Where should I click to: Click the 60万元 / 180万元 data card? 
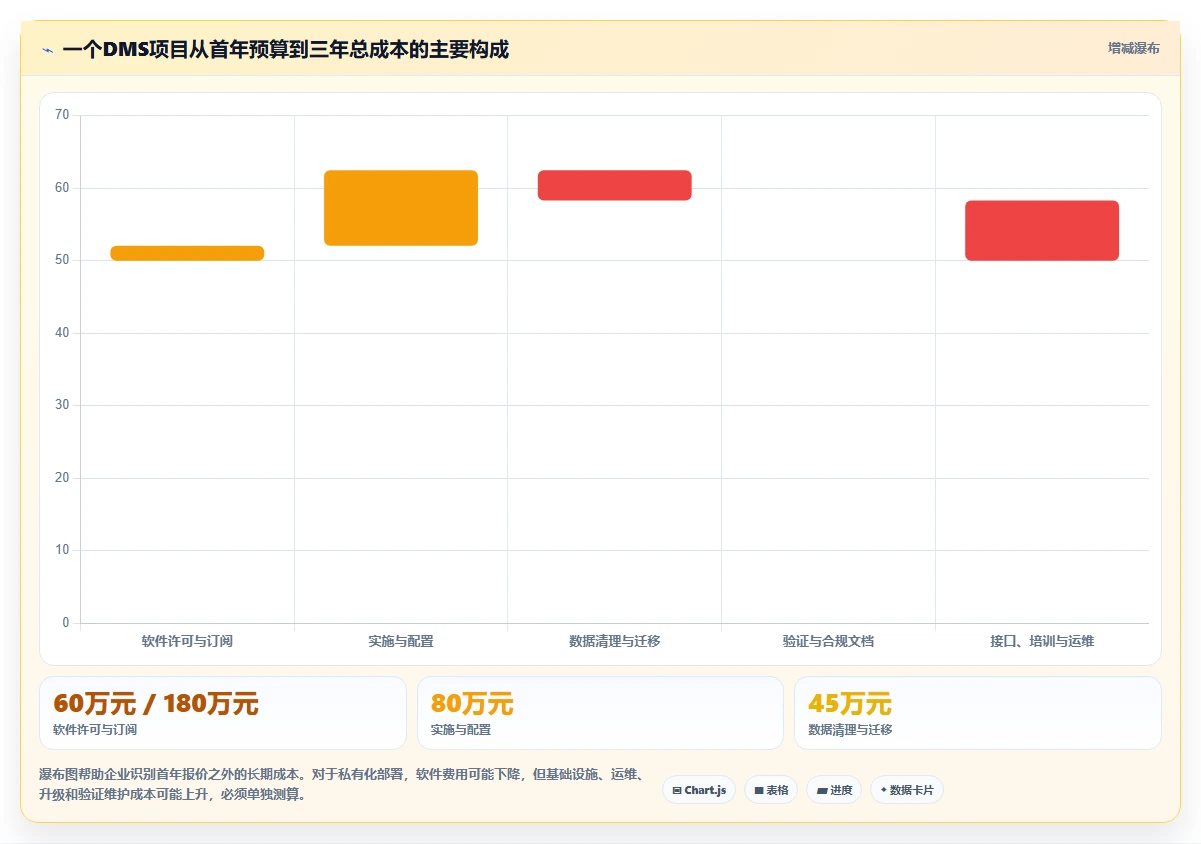pos(223,713)
